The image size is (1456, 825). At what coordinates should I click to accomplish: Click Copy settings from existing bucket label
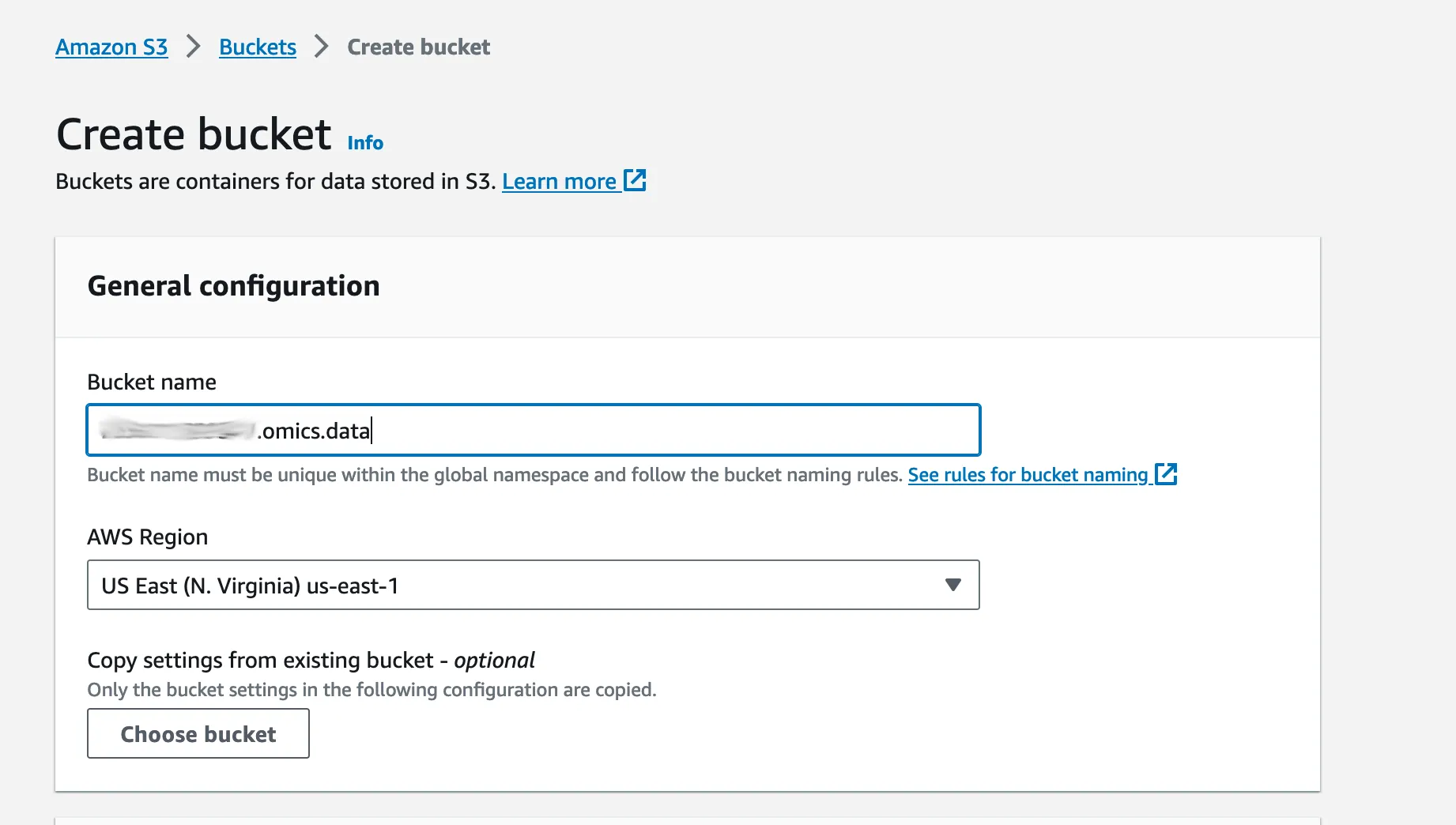click(x=311, y=661)
